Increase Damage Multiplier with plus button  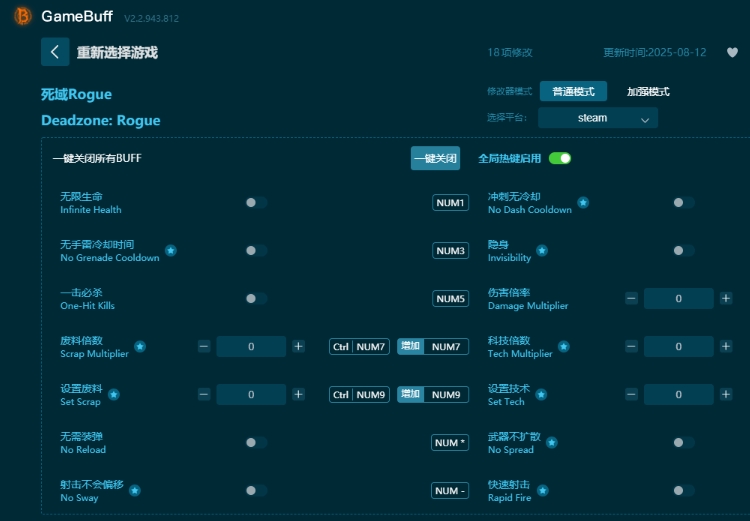click(726, 299)
